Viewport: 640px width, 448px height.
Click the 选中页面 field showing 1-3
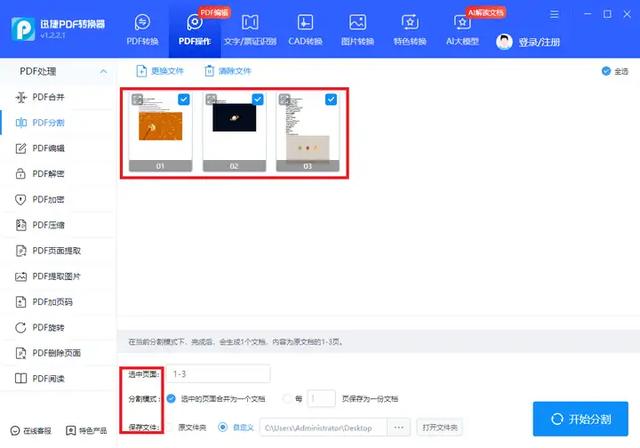point(218,374)
